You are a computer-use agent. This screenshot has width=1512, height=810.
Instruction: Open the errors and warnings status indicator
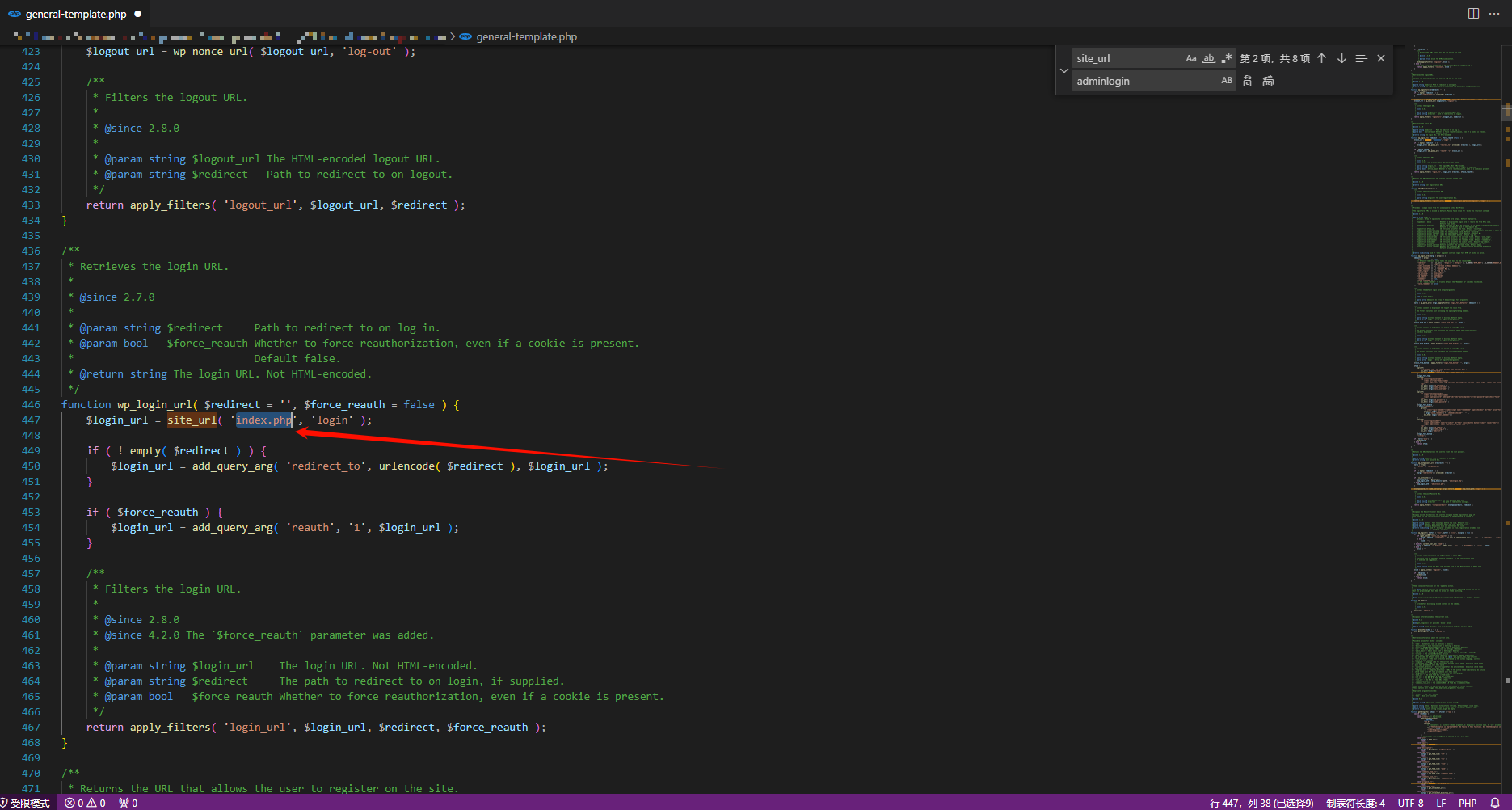pos(85,803)
